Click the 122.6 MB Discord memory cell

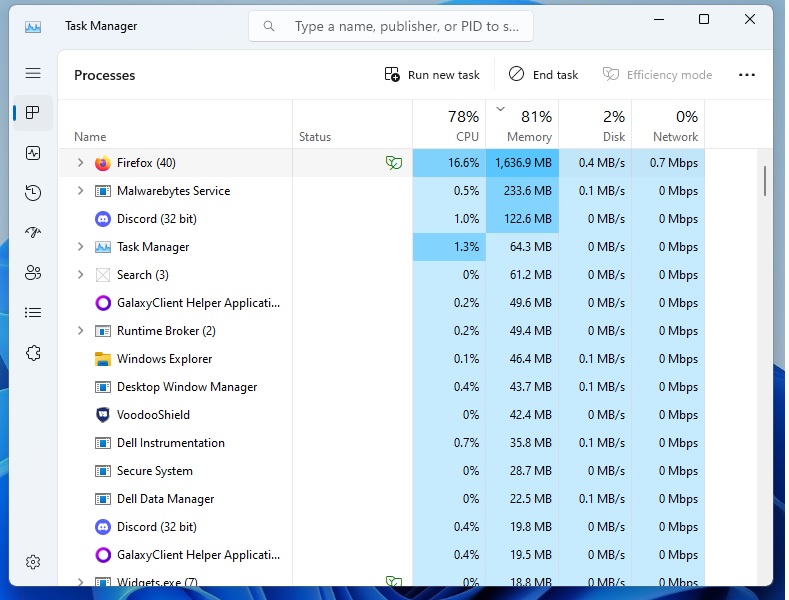pyautogui.click(x=522, y=219)
